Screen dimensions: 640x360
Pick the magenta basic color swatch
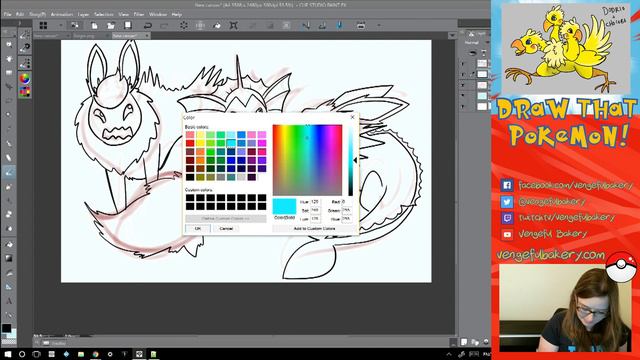[x=262, y=143]
